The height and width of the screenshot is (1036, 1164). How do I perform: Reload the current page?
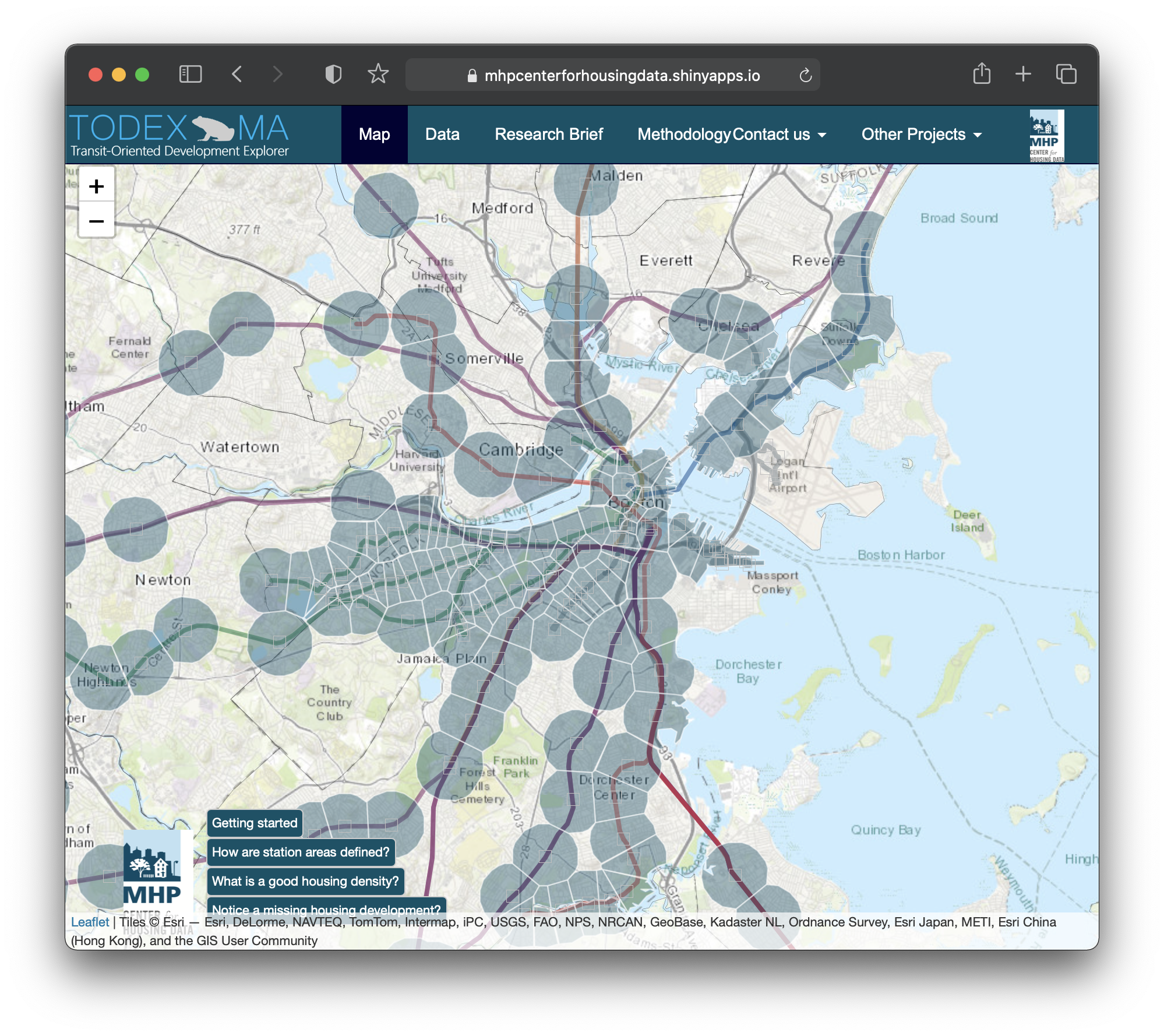(806, 75)
